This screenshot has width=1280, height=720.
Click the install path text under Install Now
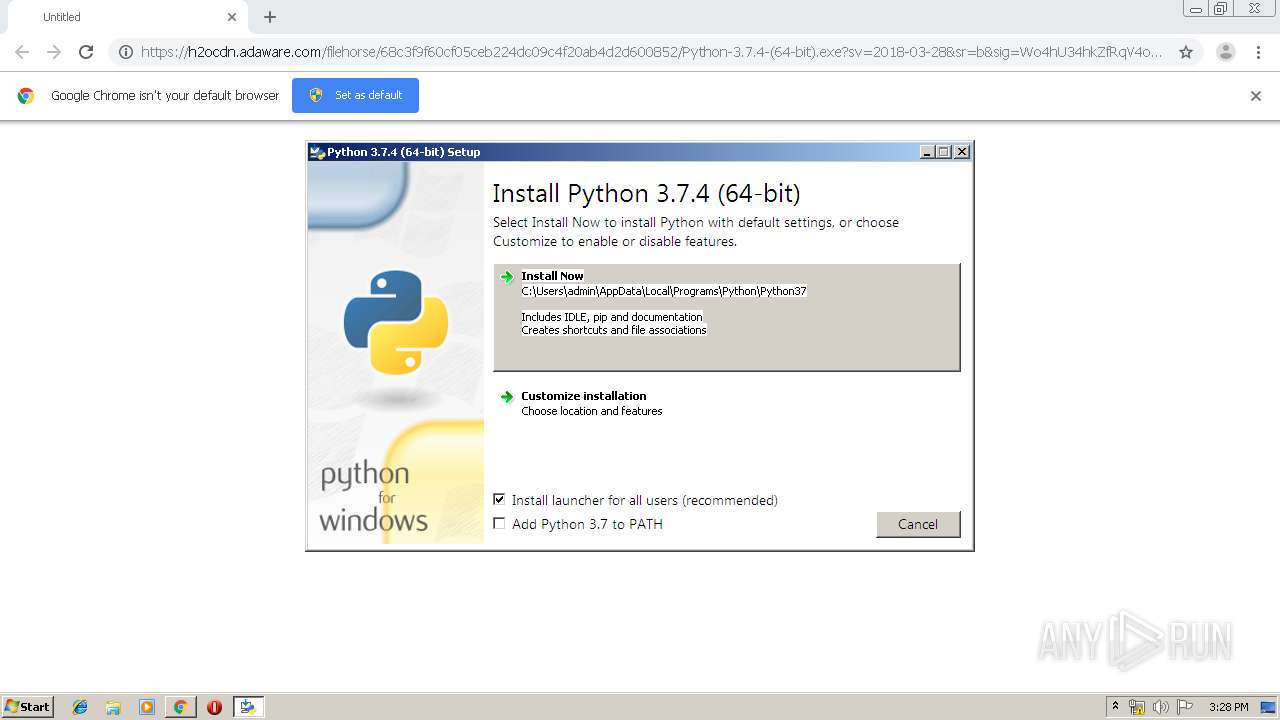click(x=664, y=291)
